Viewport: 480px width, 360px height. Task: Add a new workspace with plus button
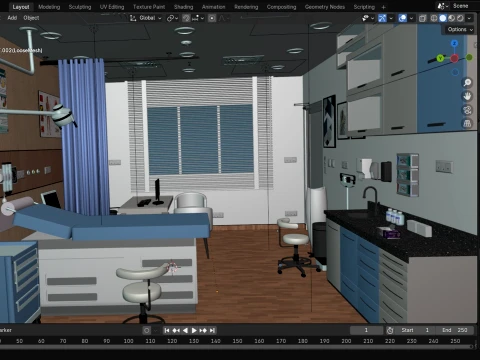tap(383, 7)
